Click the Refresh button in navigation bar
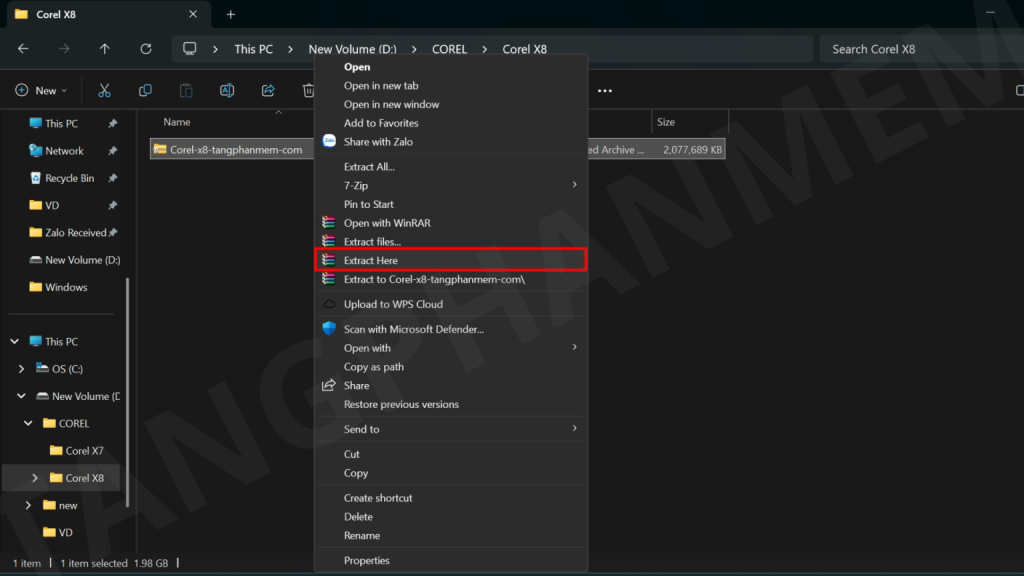 pyautogui.click(x=146, y=49)
